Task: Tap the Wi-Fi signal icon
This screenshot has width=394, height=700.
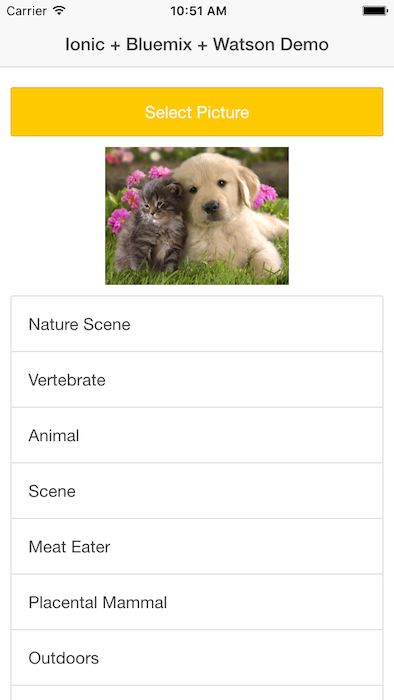Action: 59,10
